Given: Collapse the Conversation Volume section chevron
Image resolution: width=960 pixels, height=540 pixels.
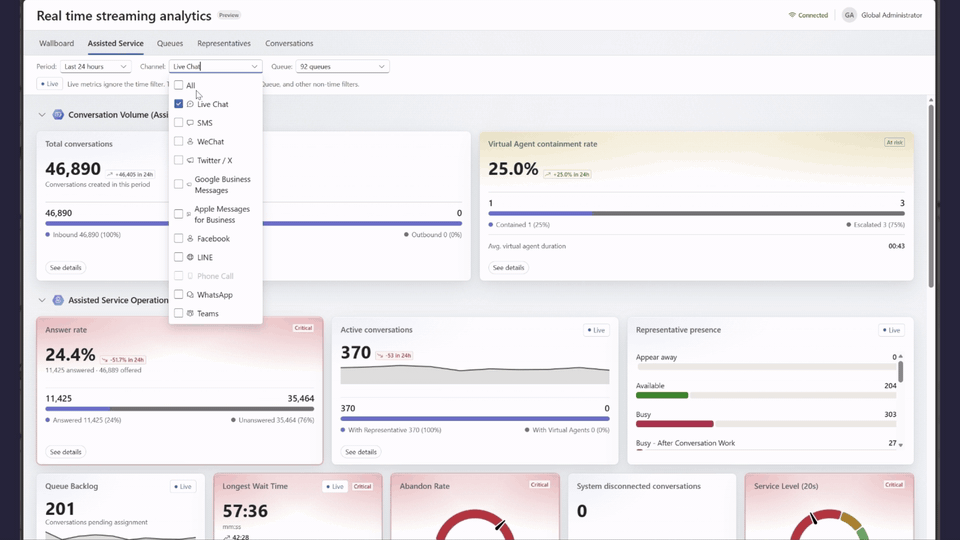Looking at the screenshot, I should point(42,114).
